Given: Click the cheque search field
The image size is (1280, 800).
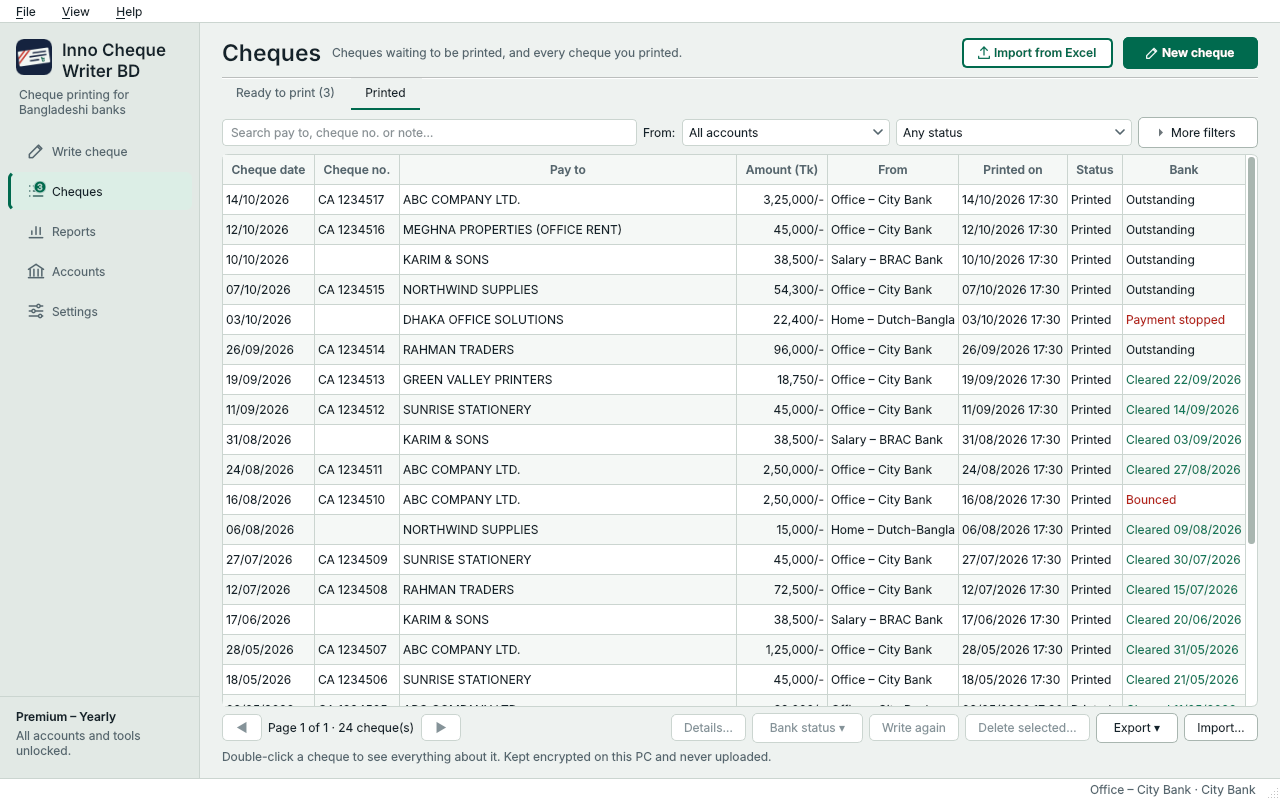Looking at the screenshot, I should click(x=429, y=133).
